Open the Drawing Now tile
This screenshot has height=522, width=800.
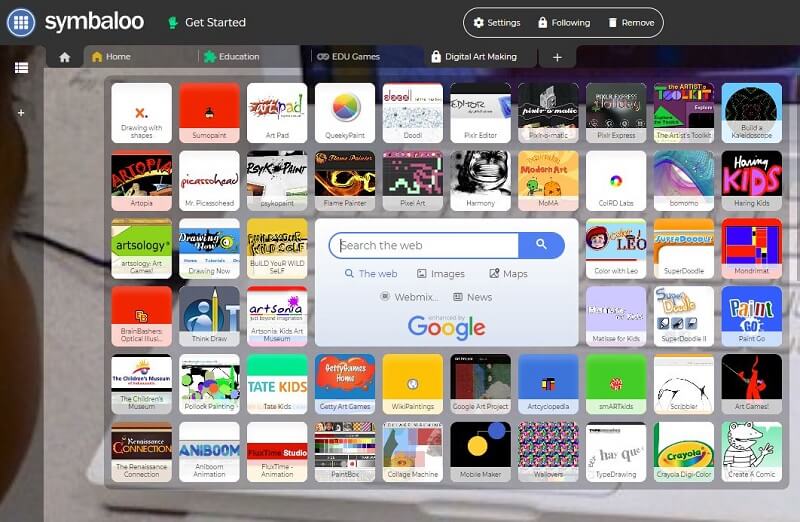[209, 248]
